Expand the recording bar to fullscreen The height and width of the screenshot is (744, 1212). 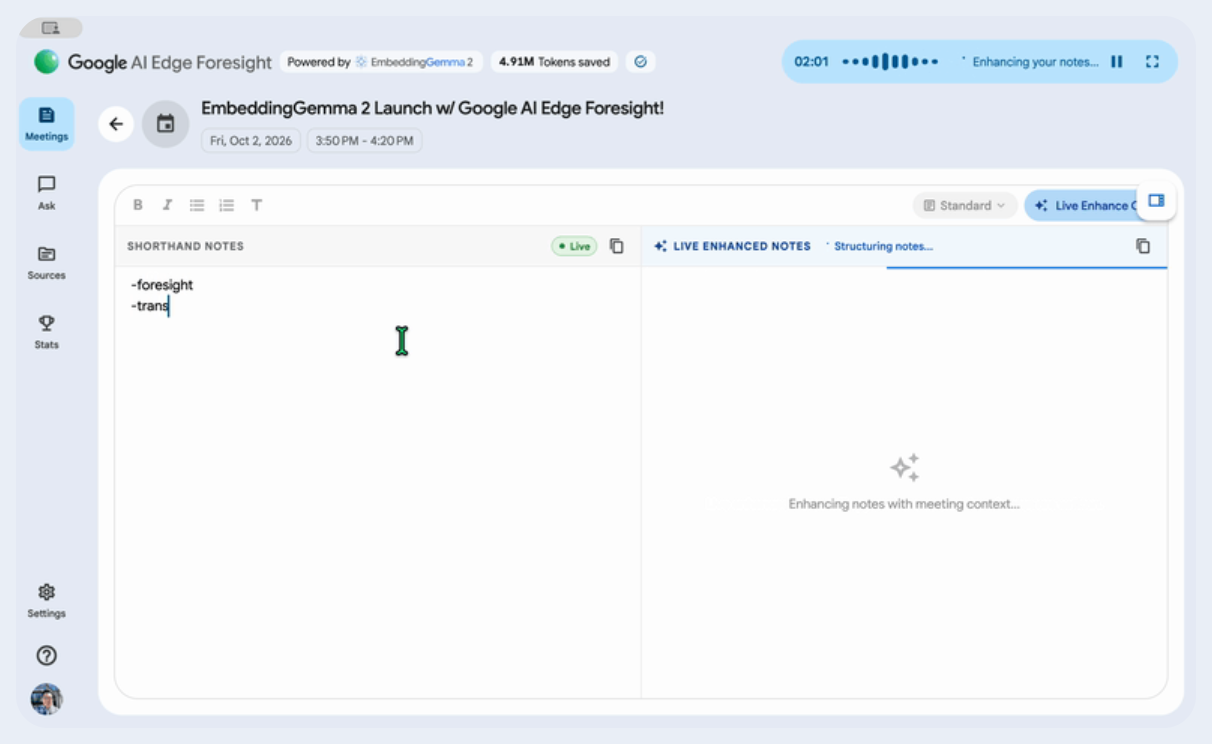[1152, 62]
